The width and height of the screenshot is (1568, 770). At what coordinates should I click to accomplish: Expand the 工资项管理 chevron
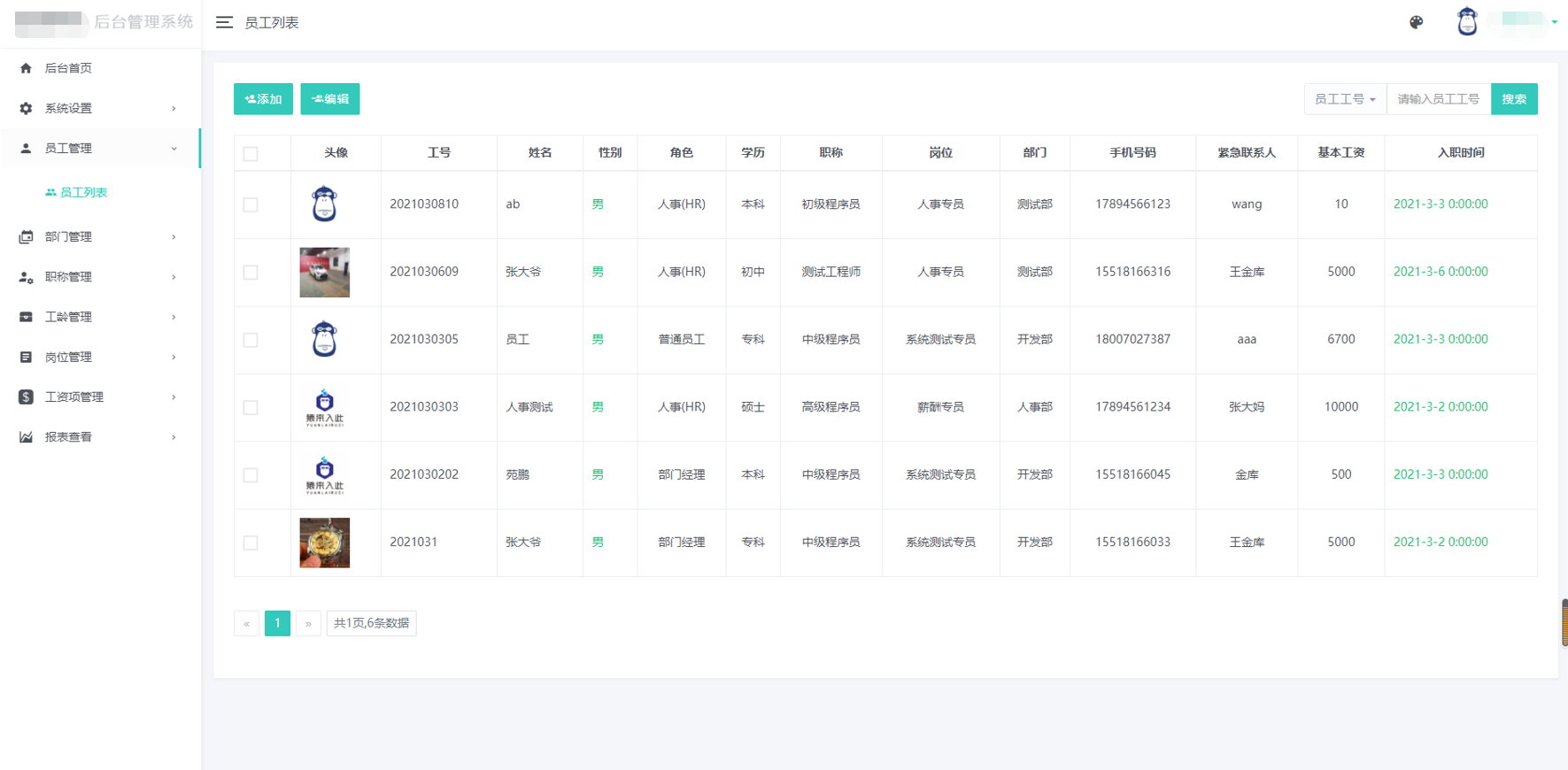point(174,397)
